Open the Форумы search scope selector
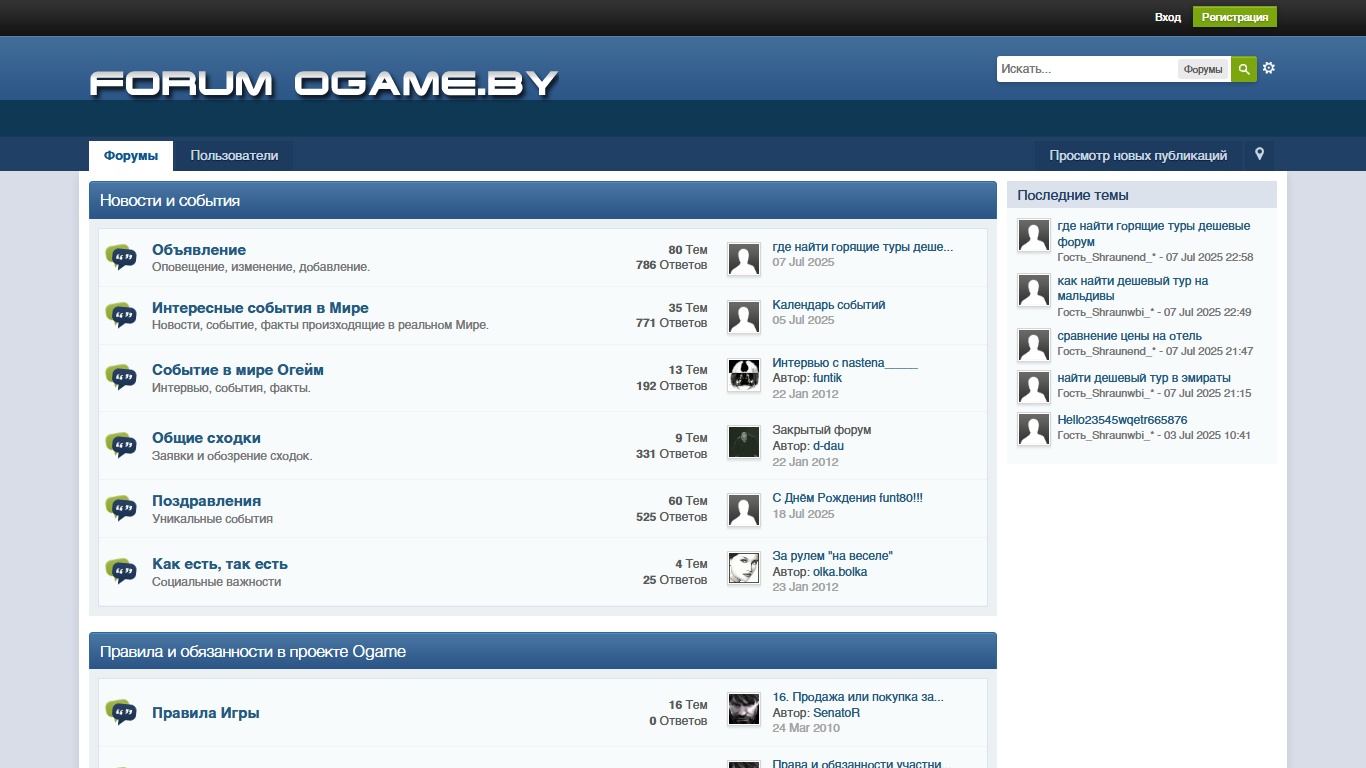The image size is (1366, 768). point(1203,69)
